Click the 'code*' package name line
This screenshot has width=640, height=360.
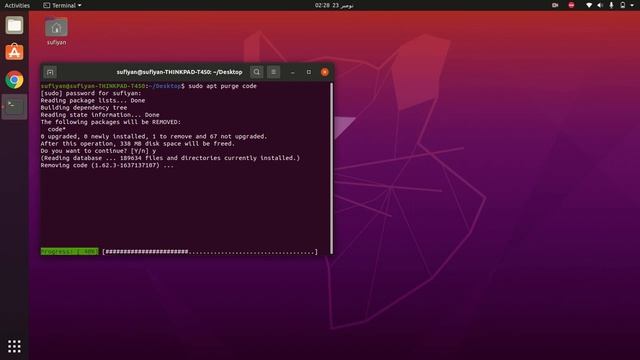click(56, 129)
